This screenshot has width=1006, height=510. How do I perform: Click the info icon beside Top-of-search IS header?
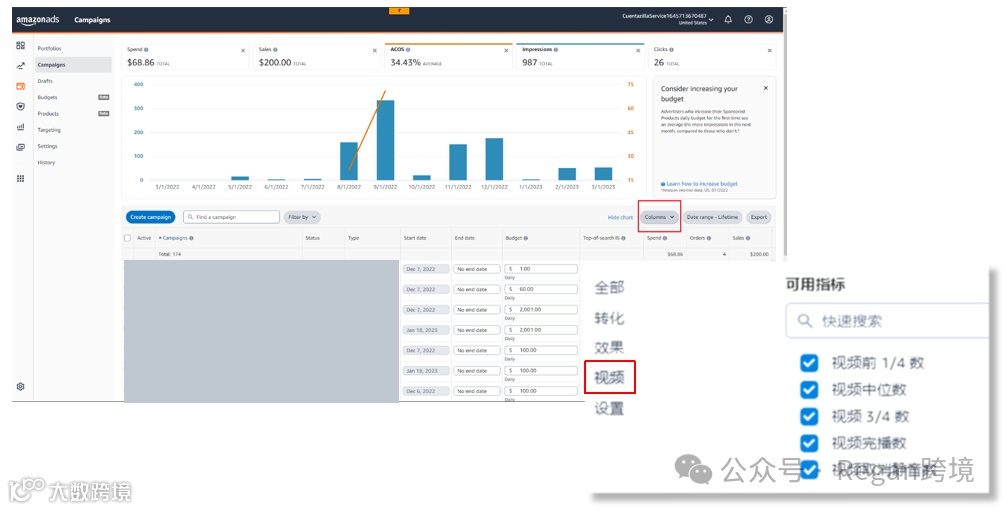(624, 238)
